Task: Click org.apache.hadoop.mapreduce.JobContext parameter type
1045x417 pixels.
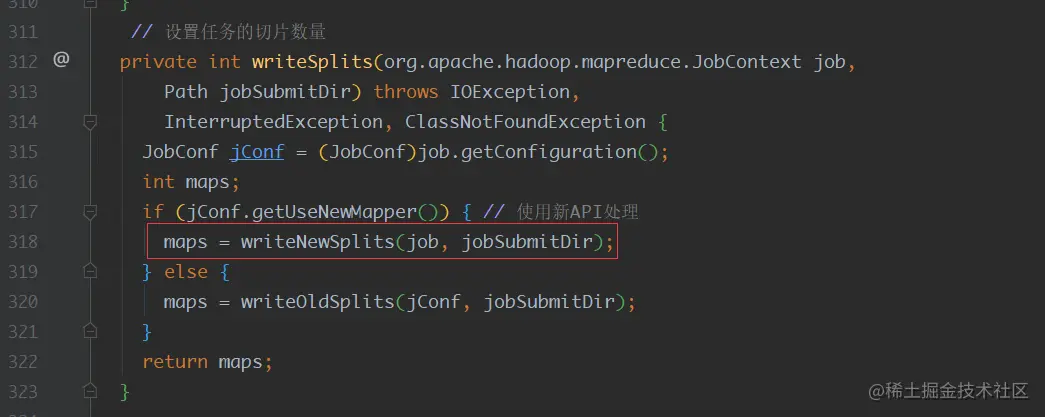Action: [x=592, y=62]
